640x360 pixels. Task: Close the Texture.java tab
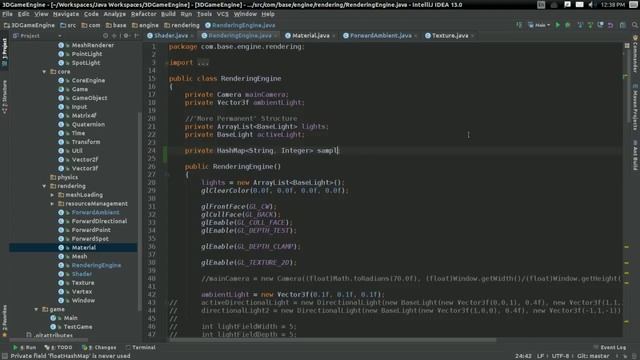[472, 36]
